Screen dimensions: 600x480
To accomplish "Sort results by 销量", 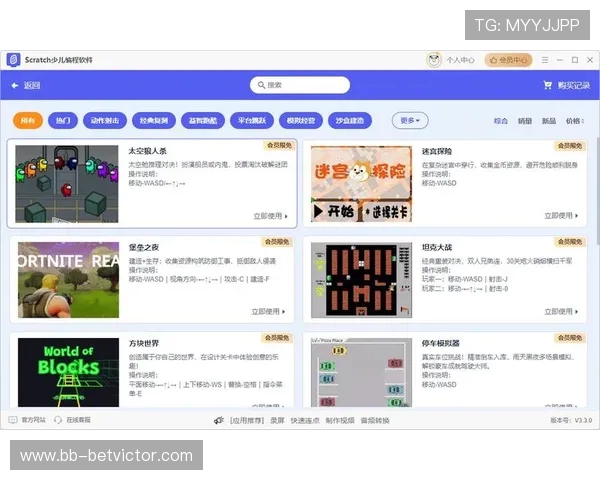I will click(525, 121).
